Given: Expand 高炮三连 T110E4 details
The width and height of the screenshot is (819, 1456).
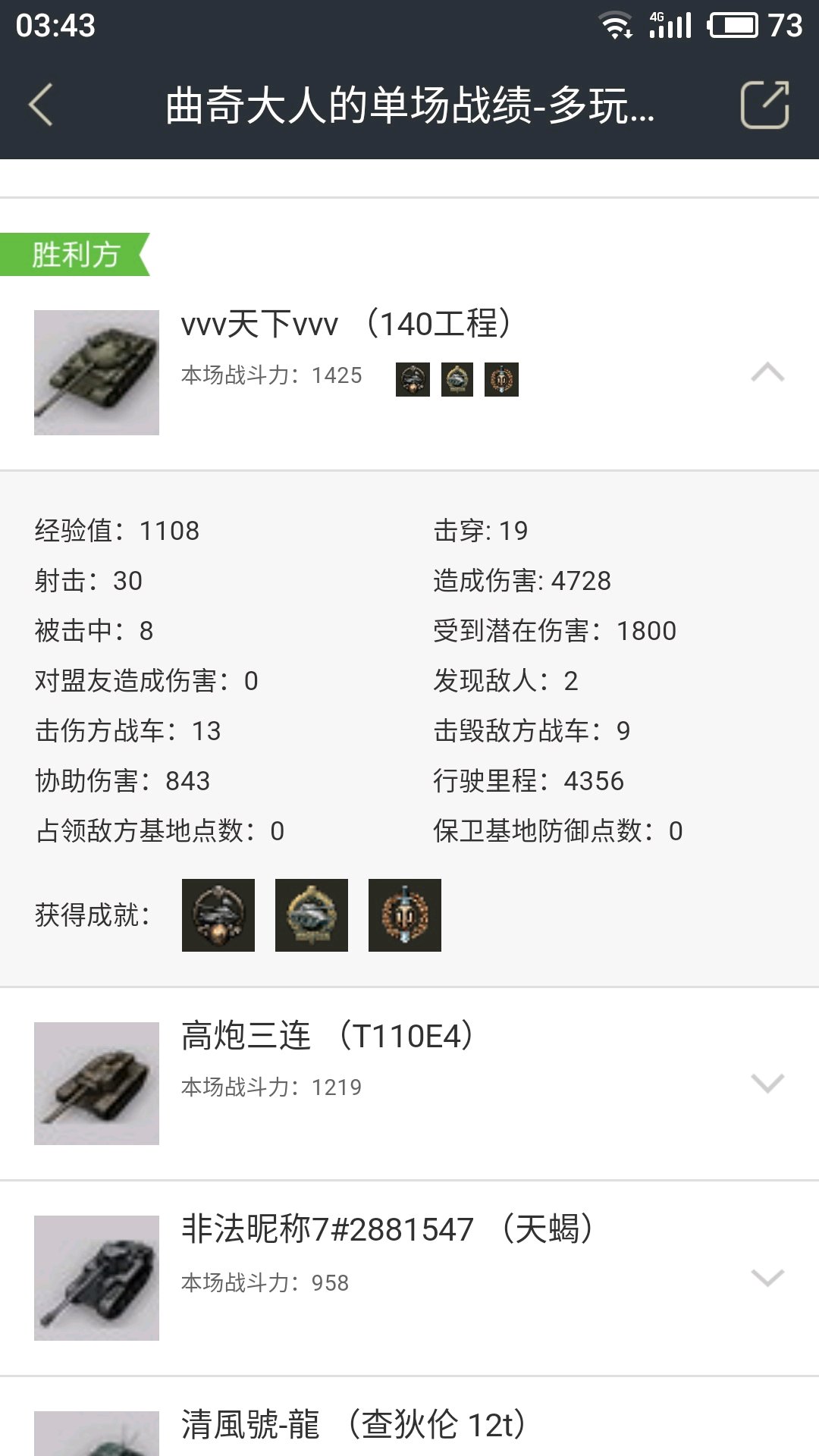Looking at the screenshot, I should coord(767,1083).
